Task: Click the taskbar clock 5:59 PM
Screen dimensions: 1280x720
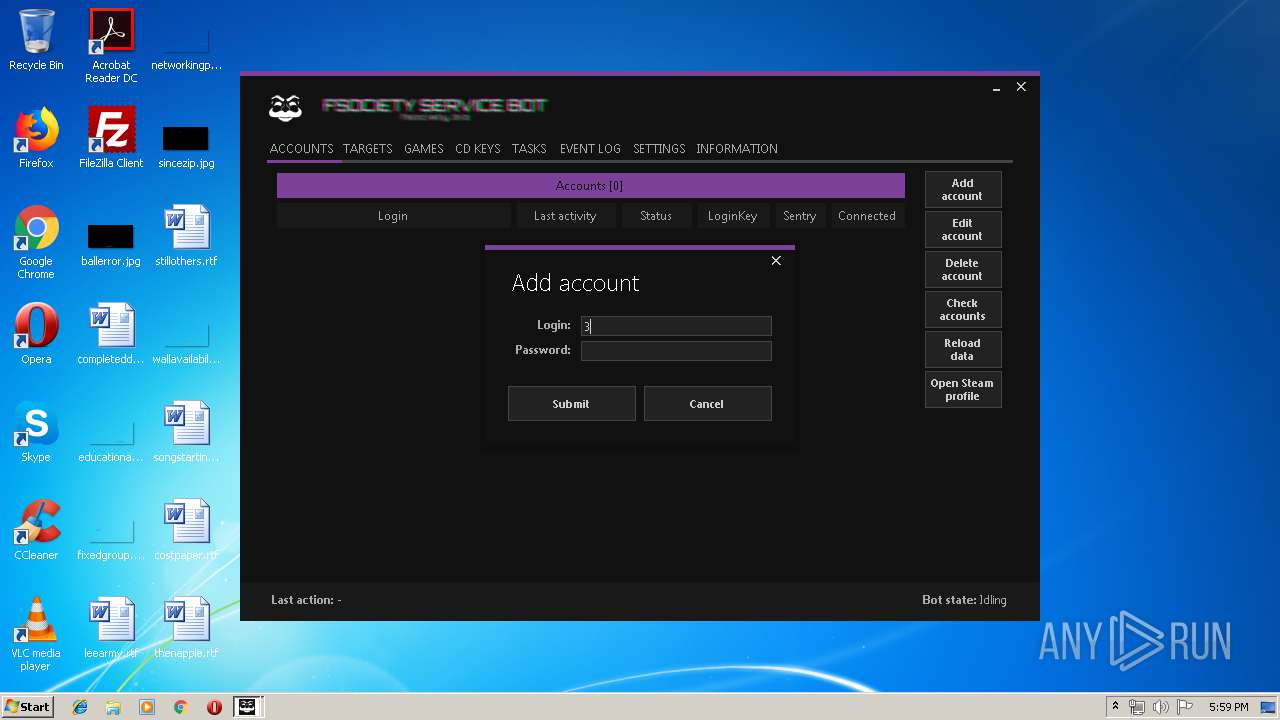Action: tap(1229, 707)
